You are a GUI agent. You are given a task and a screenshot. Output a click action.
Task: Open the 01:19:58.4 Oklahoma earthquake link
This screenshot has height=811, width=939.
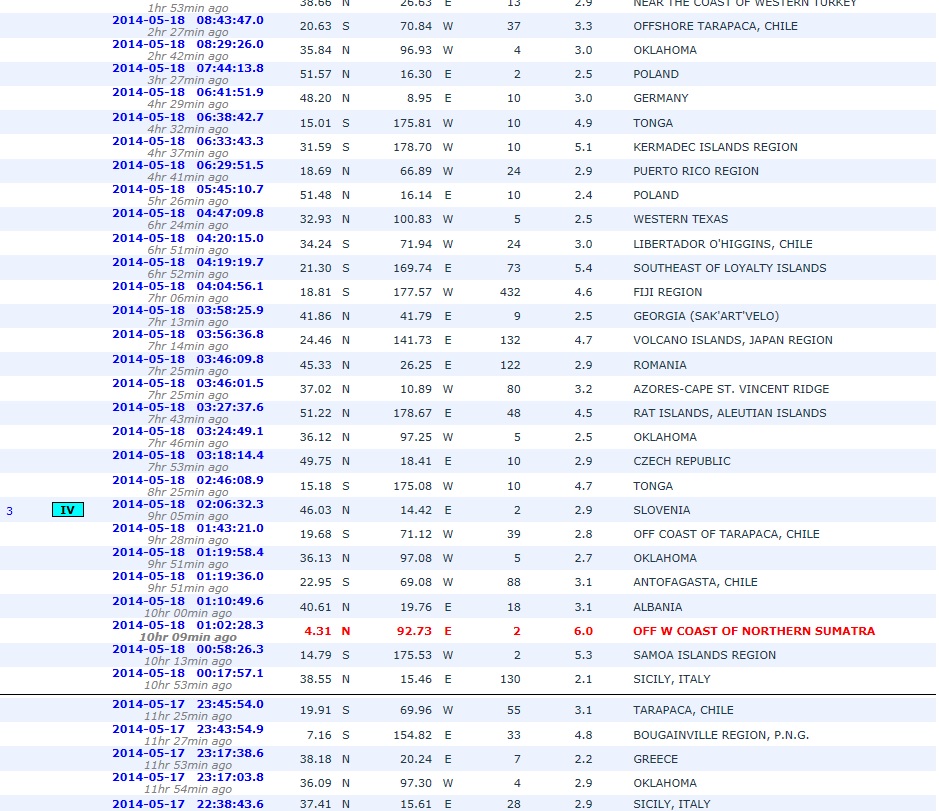coord(187,552)
